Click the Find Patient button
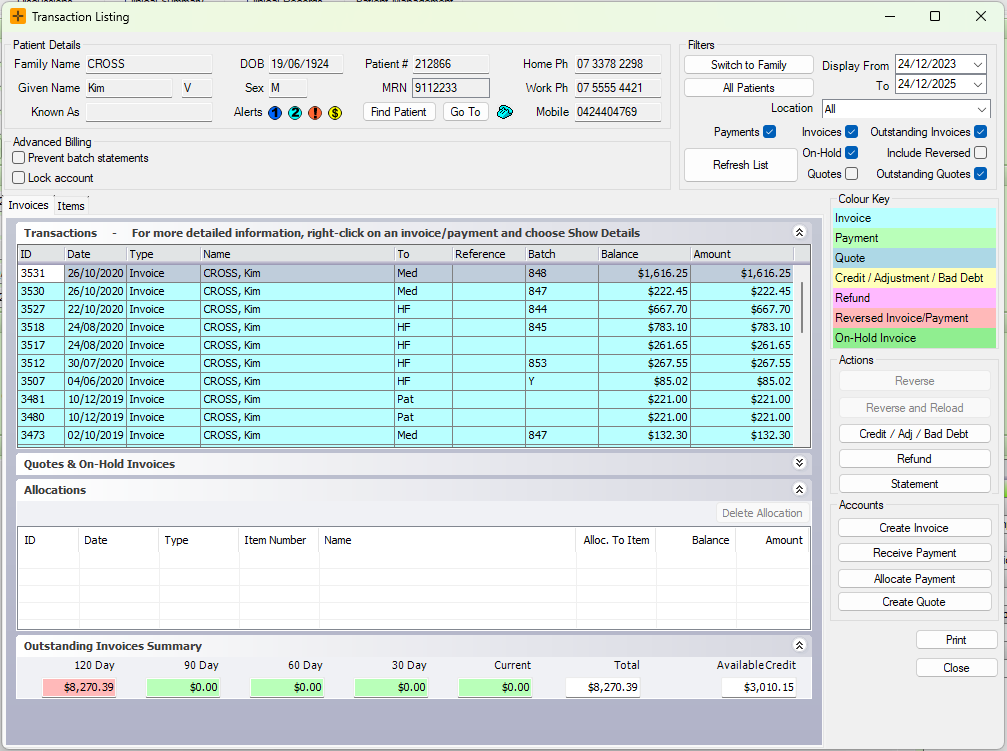Image resolution: width=1007 pixels, height=751 pixels. click(x=398, y=112)
